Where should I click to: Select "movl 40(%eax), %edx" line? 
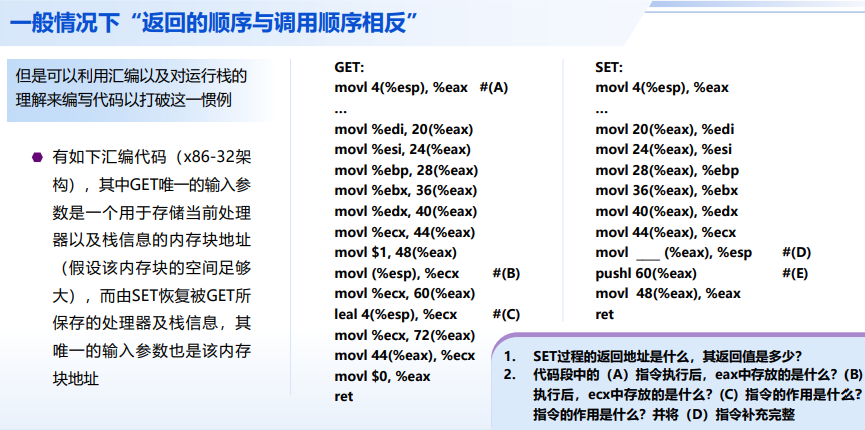coord(666,211)
